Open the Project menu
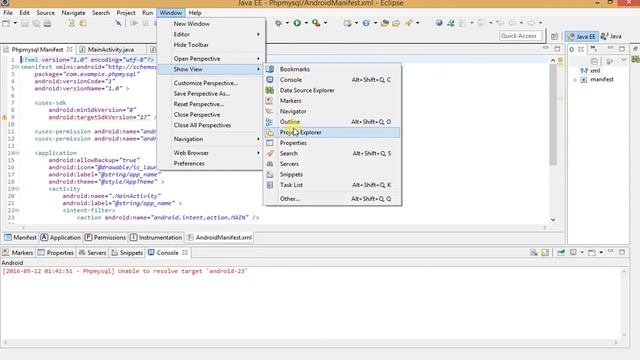The width and height of the screenshot is (640, 360). (126, 13)
